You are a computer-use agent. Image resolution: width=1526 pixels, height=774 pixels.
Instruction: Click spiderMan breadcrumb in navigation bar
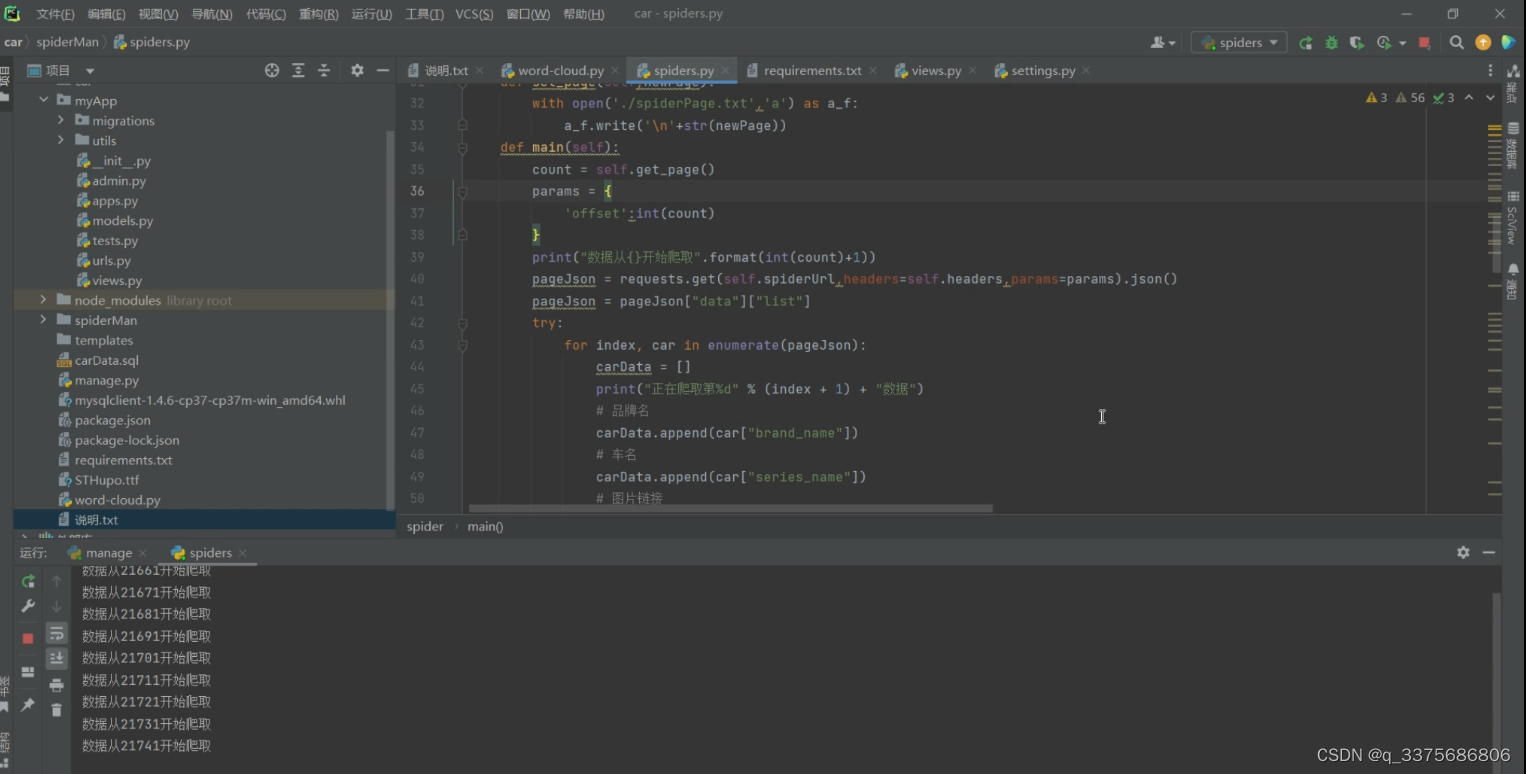(68, 42)
